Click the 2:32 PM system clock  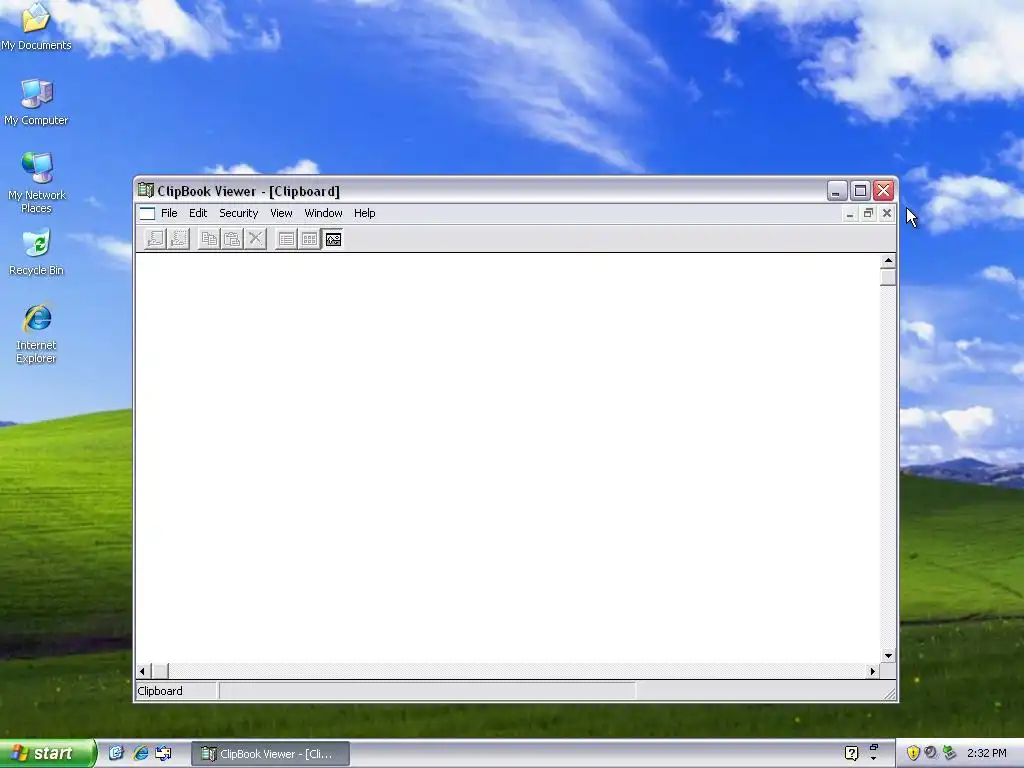(987, 754)
